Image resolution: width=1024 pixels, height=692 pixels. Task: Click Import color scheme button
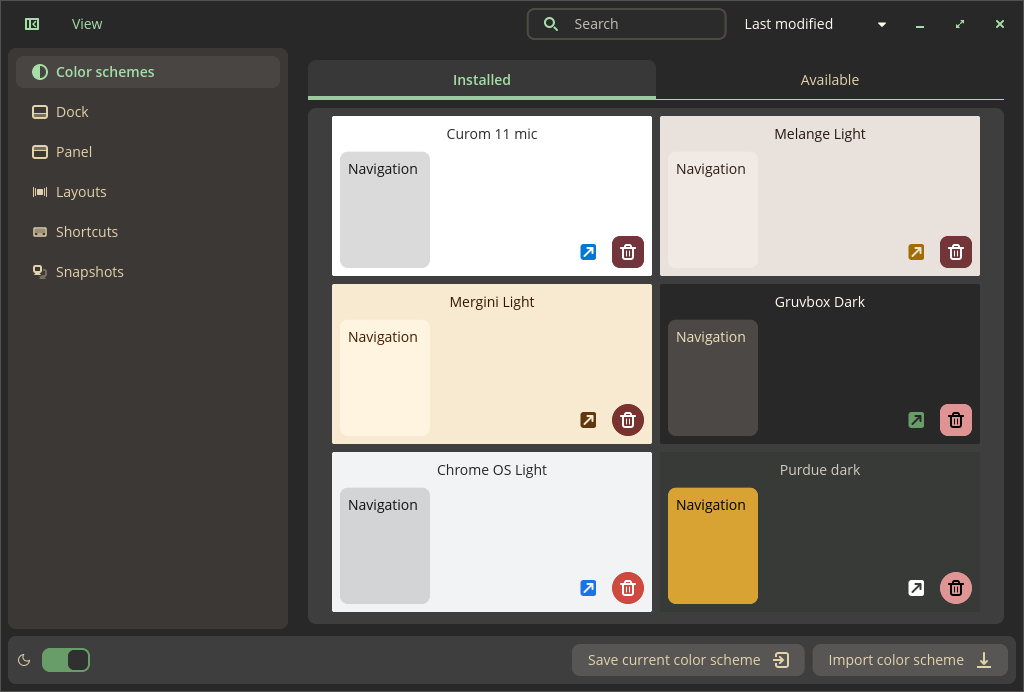(909, 660)
